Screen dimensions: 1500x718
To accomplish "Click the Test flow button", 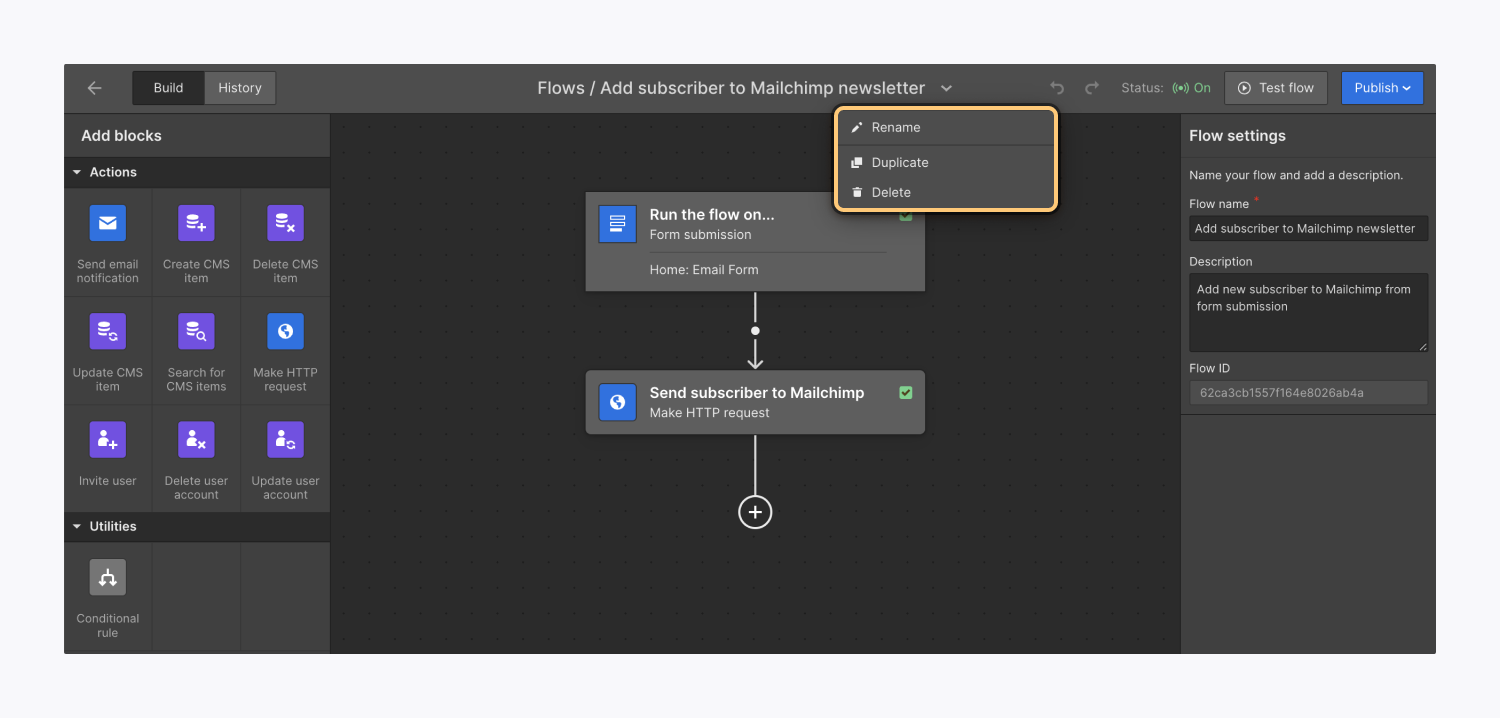I will 1276,88.
